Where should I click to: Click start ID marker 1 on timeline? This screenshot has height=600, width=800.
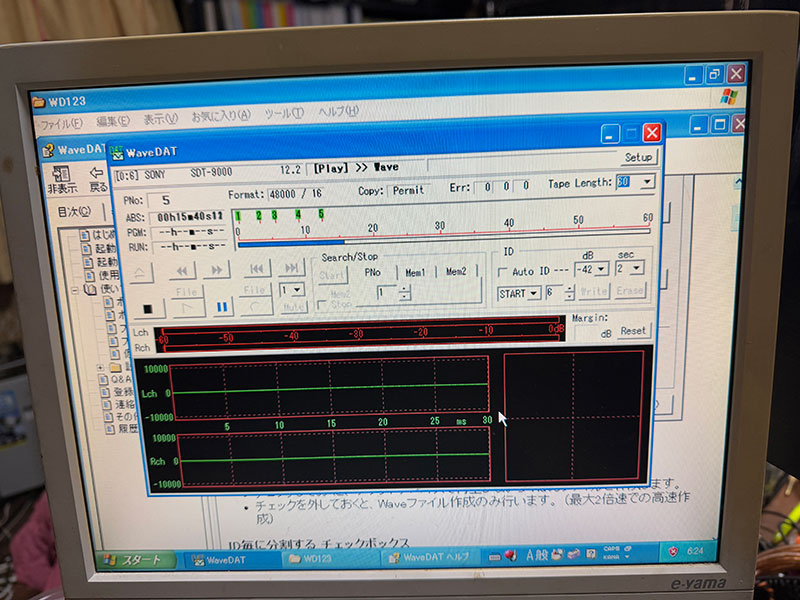(x=238, y=217)
